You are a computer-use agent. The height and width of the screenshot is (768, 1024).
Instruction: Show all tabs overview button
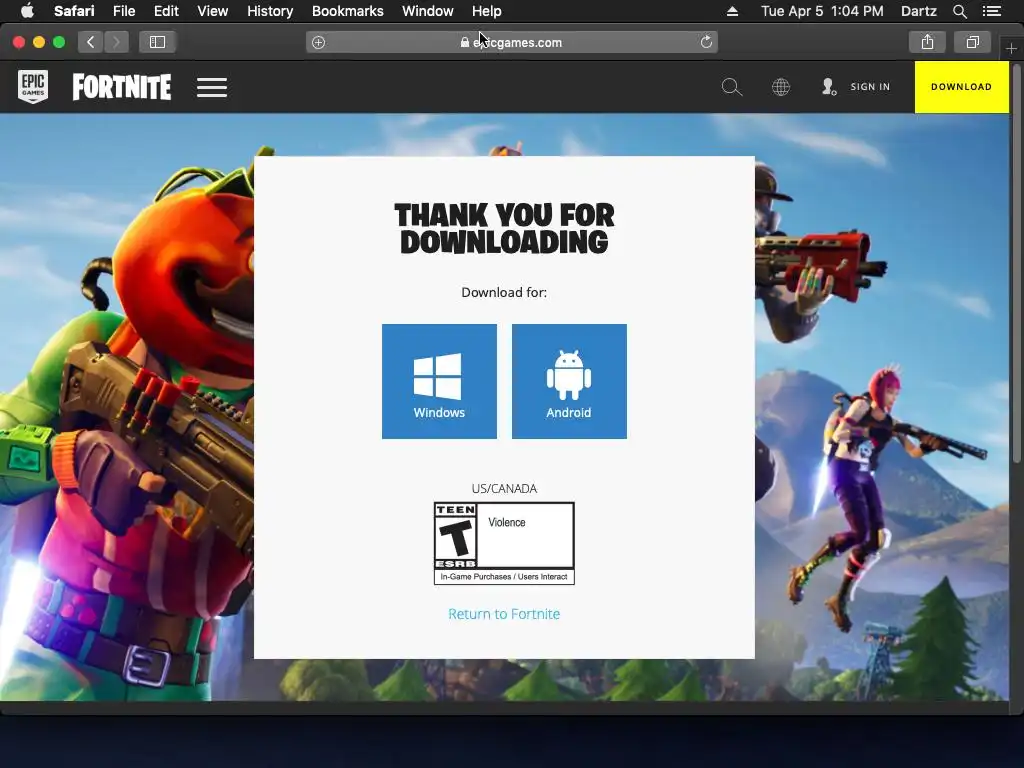pos(972,42)
